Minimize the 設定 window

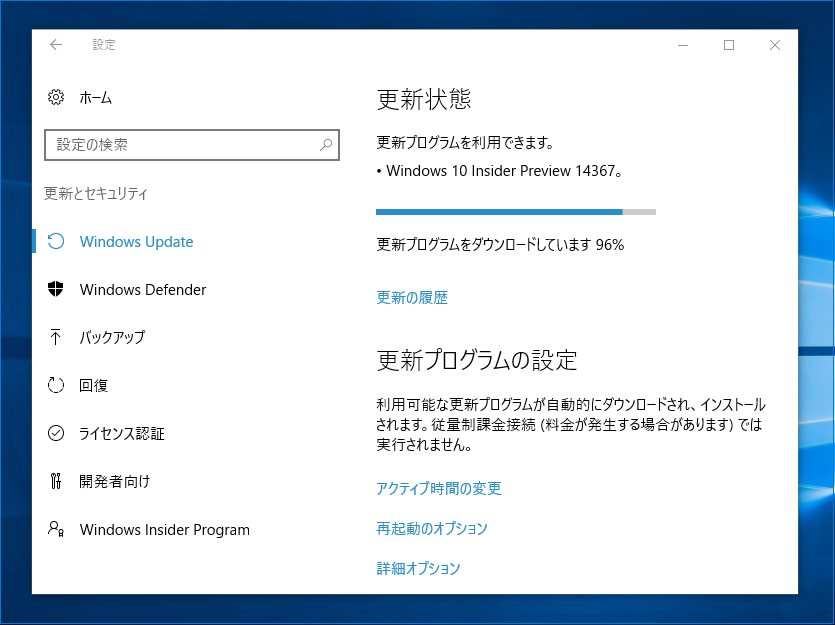[683, 45]
